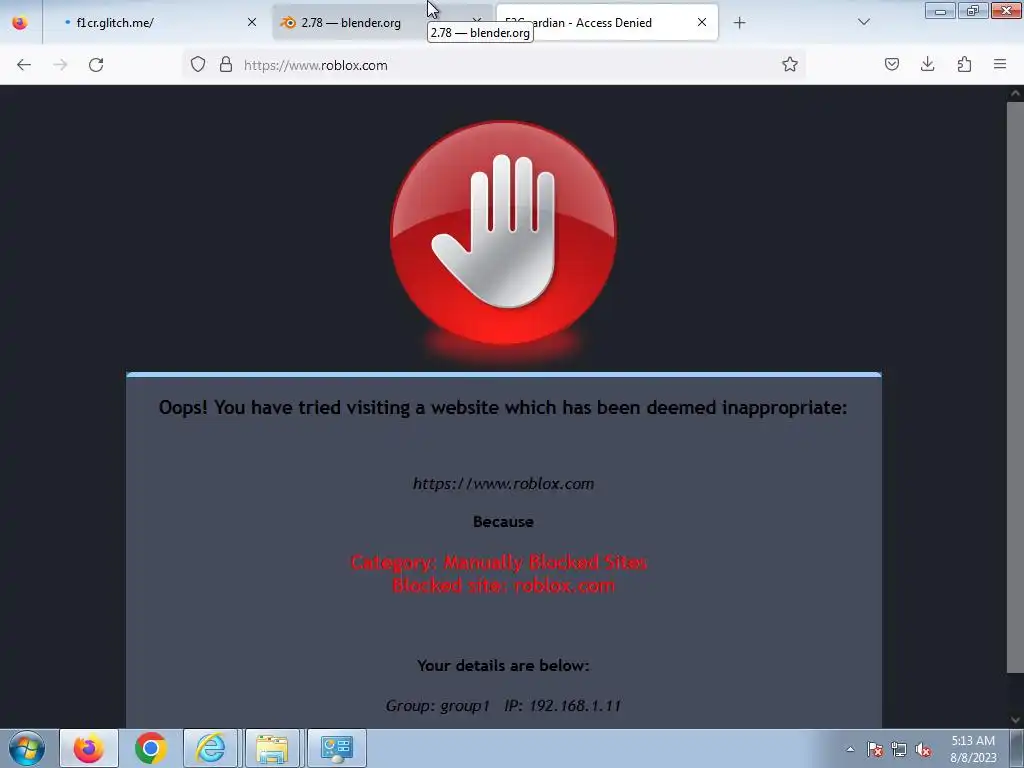The image size is (1024, 768).
Task: Close the Access Denied tab
Action: pyautogui.click(x=701, y=22)
